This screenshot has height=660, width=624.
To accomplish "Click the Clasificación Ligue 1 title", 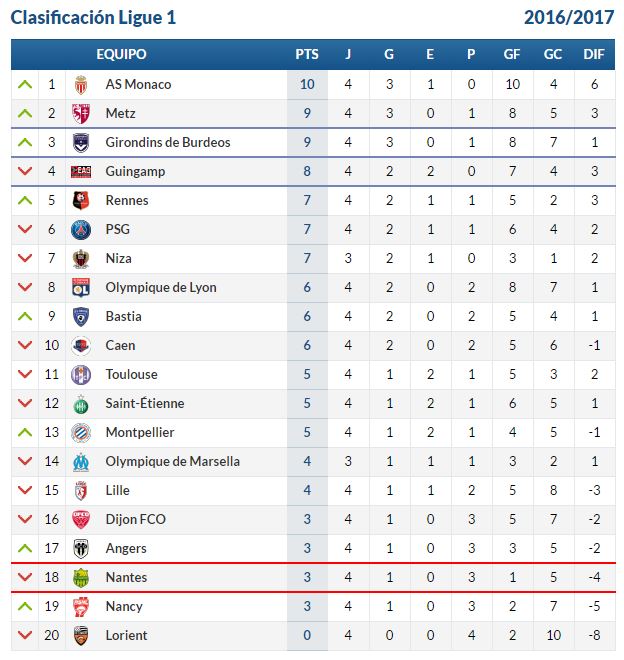I will pos(93,18).
